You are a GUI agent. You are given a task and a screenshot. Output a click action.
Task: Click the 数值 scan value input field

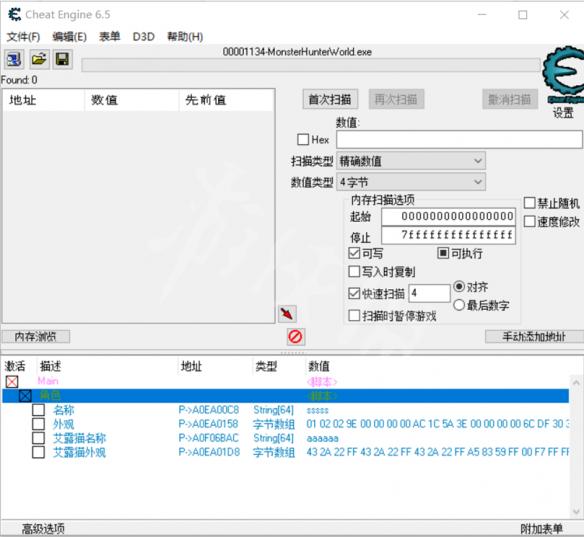pyautogui.click(x=459, y=140)
